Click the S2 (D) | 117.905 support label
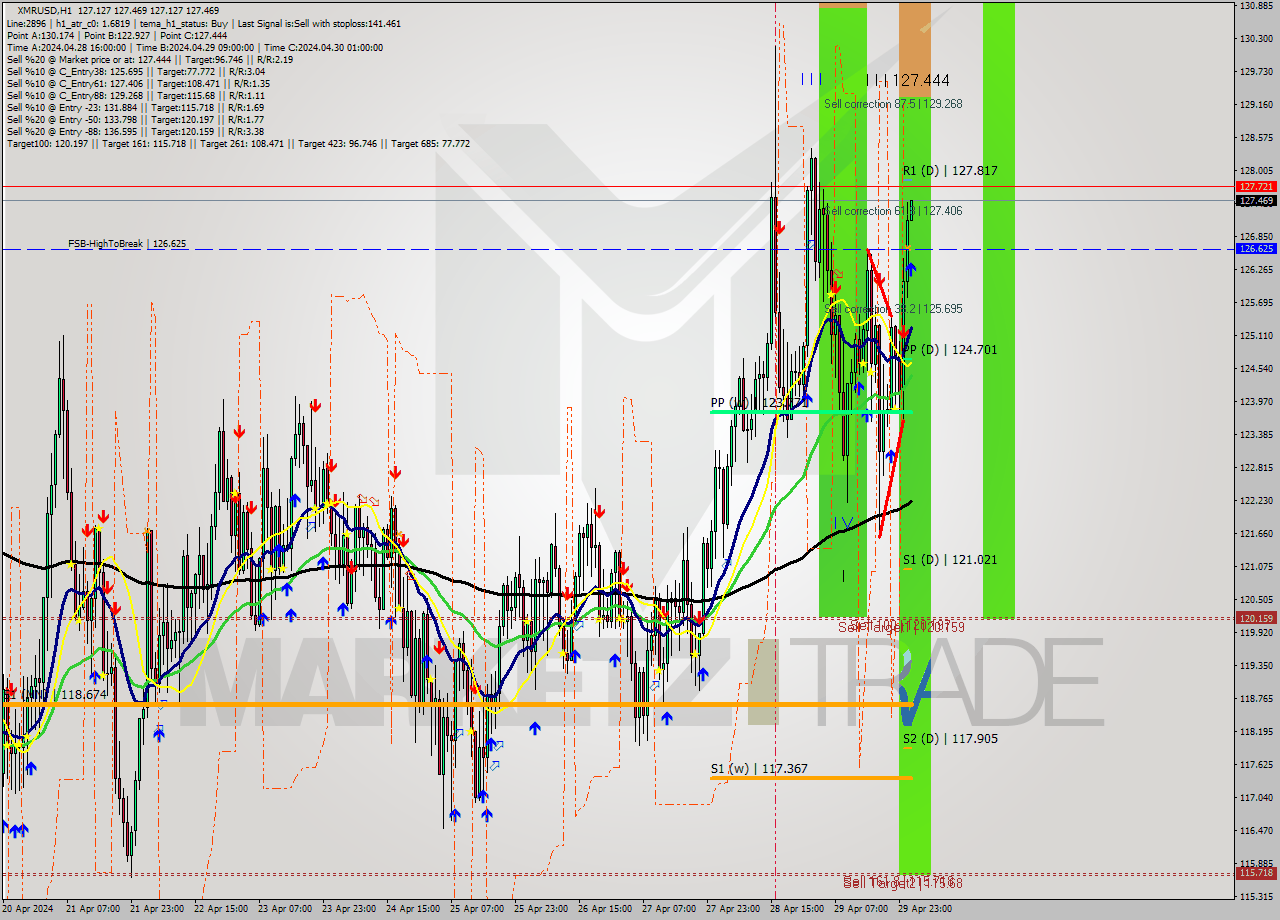The width and height of the screenshot is (1280, 920). click(x=950, y=739)
